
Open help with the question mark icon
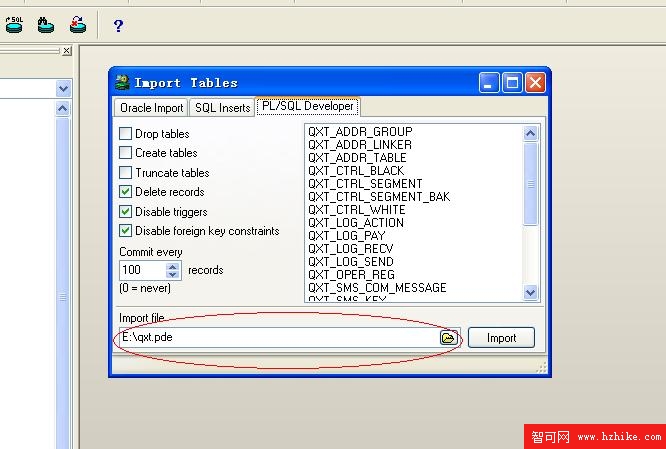point(118,25)
